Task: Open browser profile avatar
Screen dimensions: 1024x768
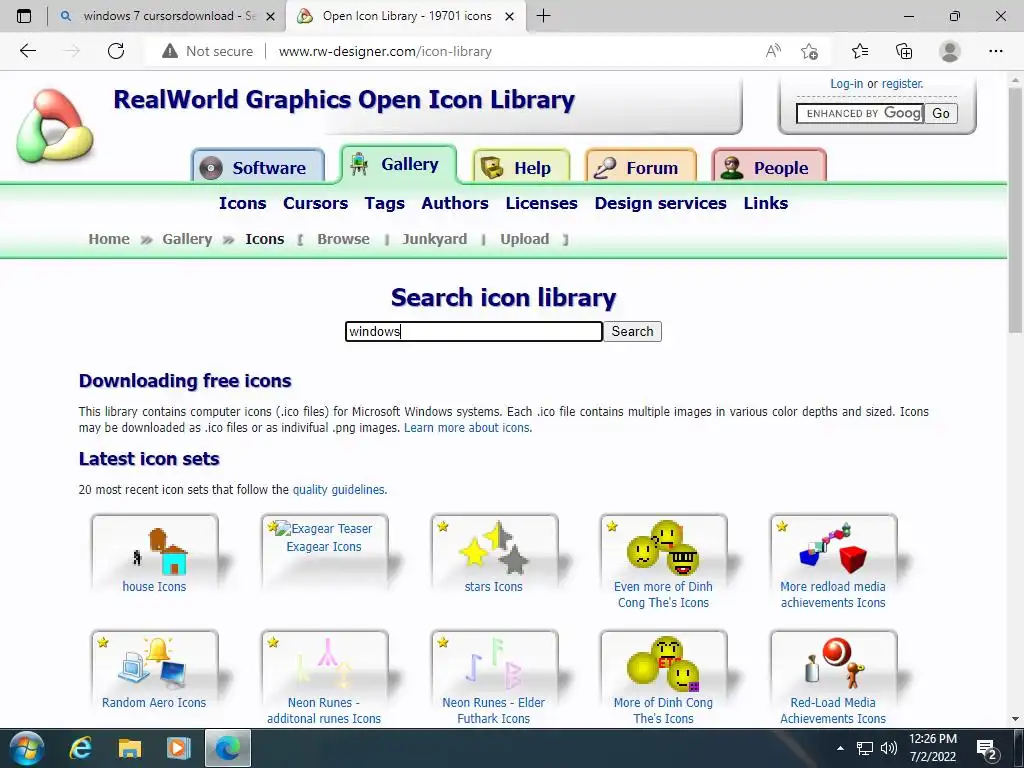Action: [950, 51]
